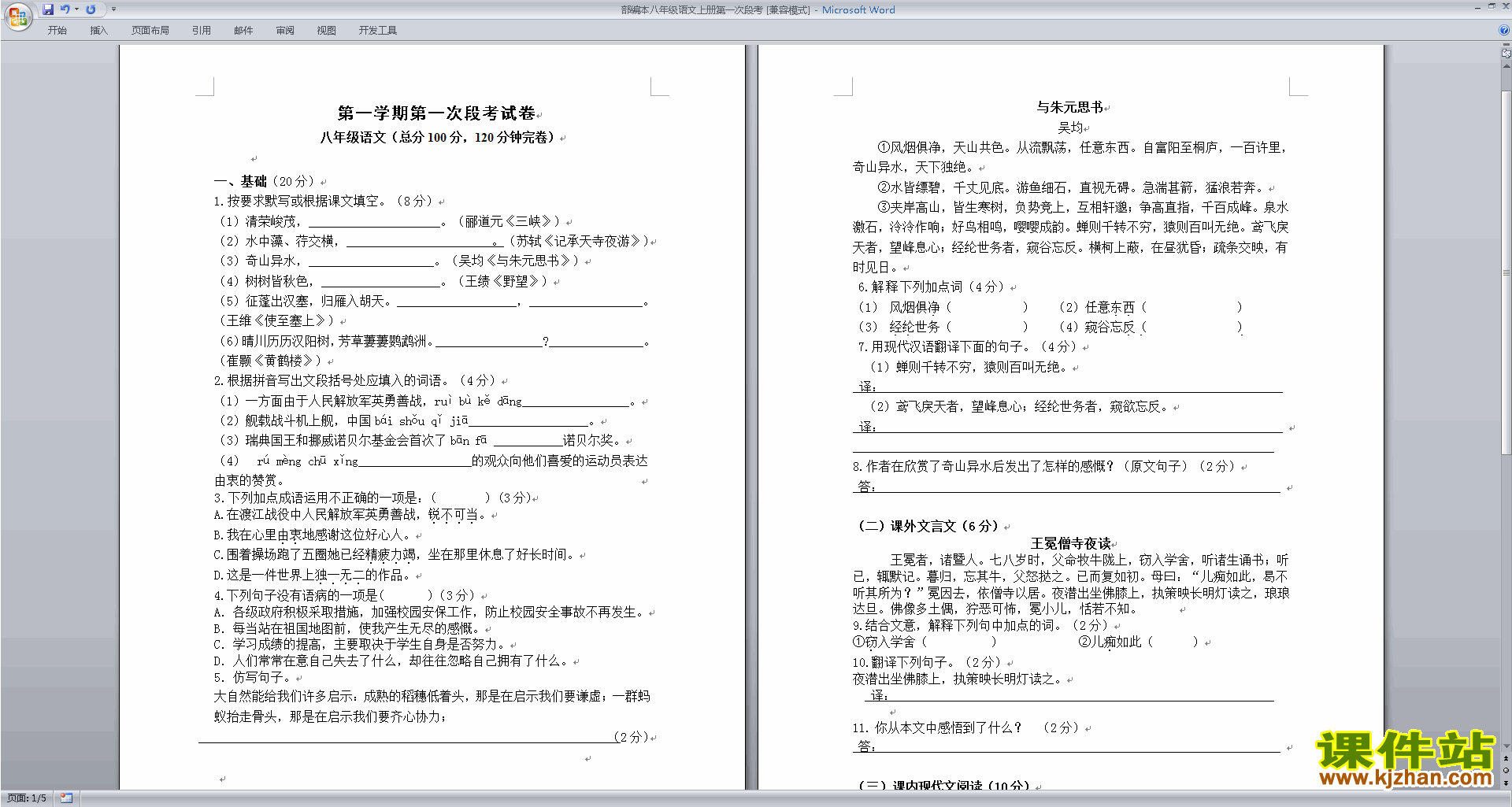The image size is (1512, 807).
Task: Minimize the Word window
Action: pyautogui.click(x=1477, y=6)
